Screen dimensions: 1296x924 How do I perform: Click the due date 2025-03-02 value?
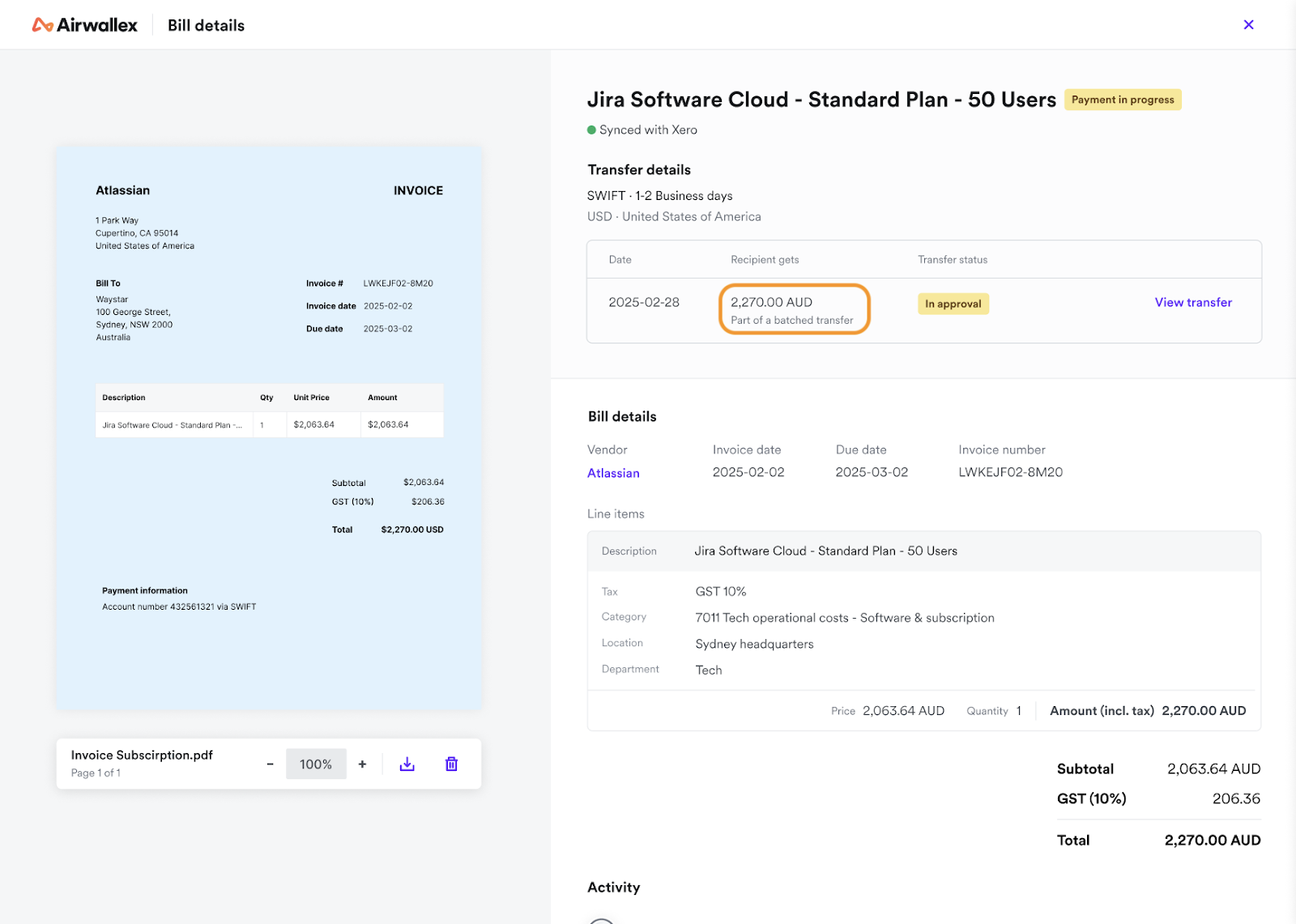point(872,472)
